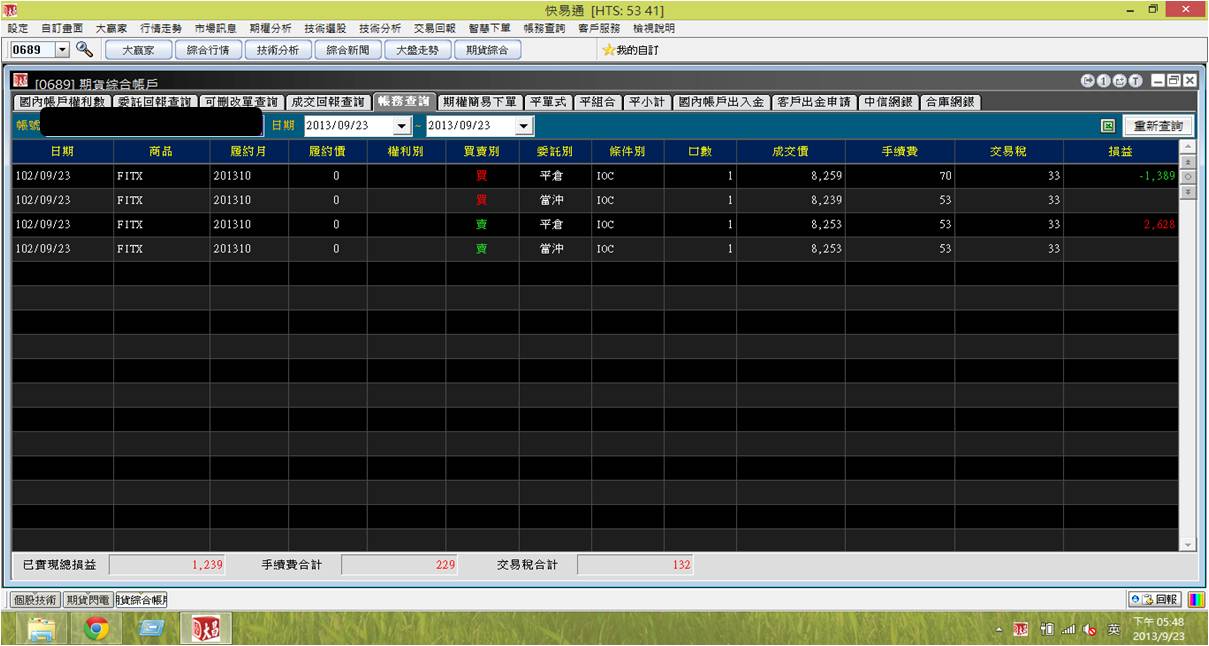Switch to the 可刪改單查詢 tab

point(241,102)
